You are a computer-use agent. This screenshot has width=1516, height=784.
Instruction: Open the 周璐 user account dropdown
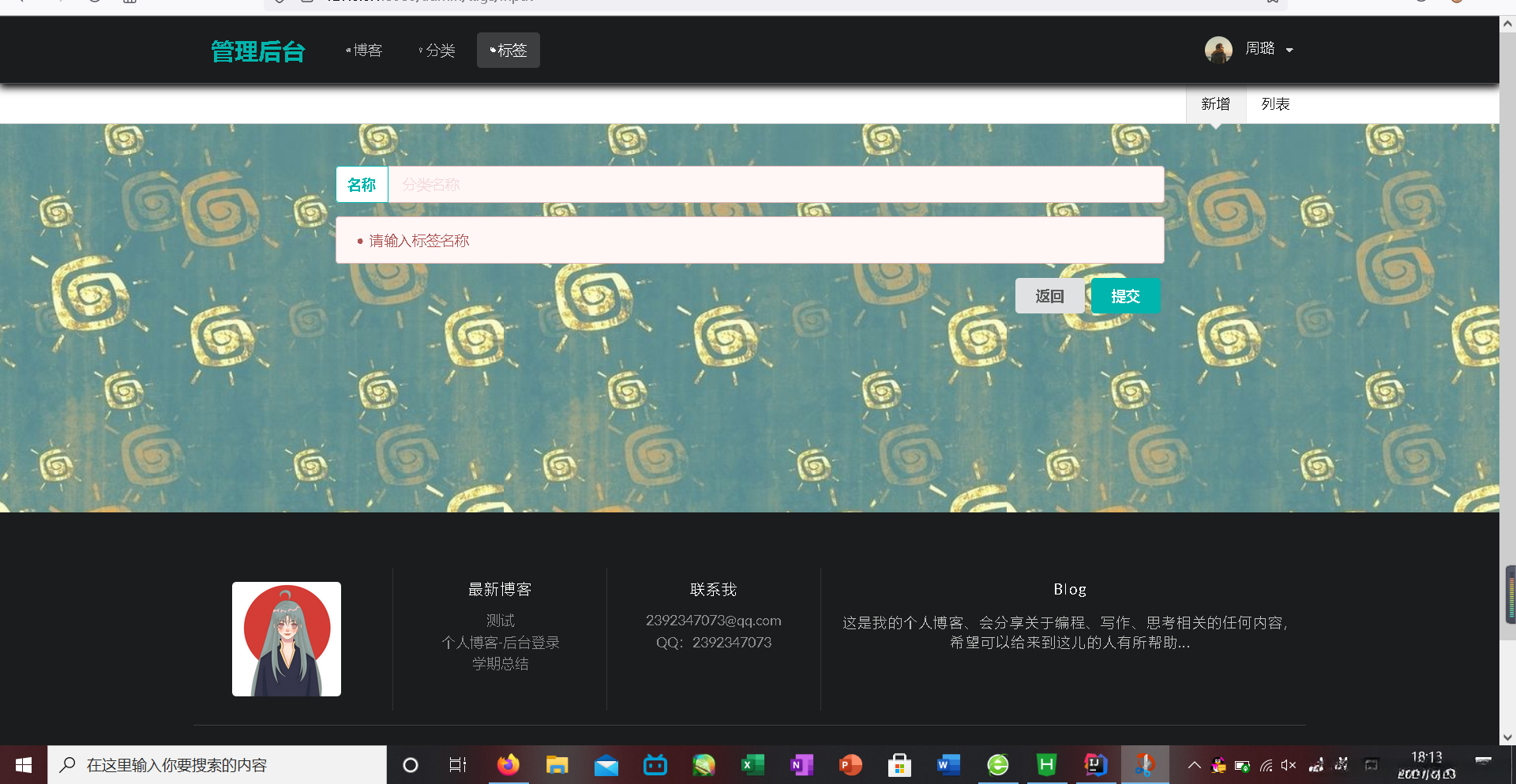click(x=1263, y=49)
